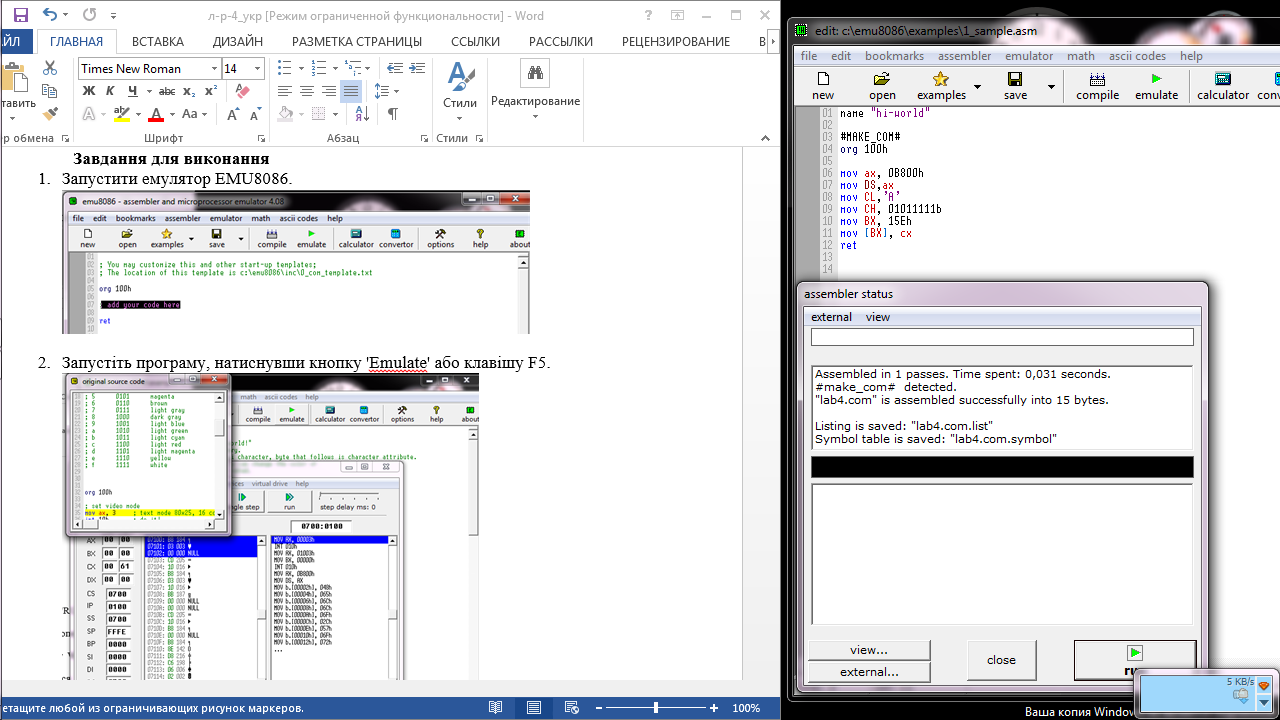
Task: Click the empty text field in assembler status
Action: pyautogui.click(x=1002, y=338)
